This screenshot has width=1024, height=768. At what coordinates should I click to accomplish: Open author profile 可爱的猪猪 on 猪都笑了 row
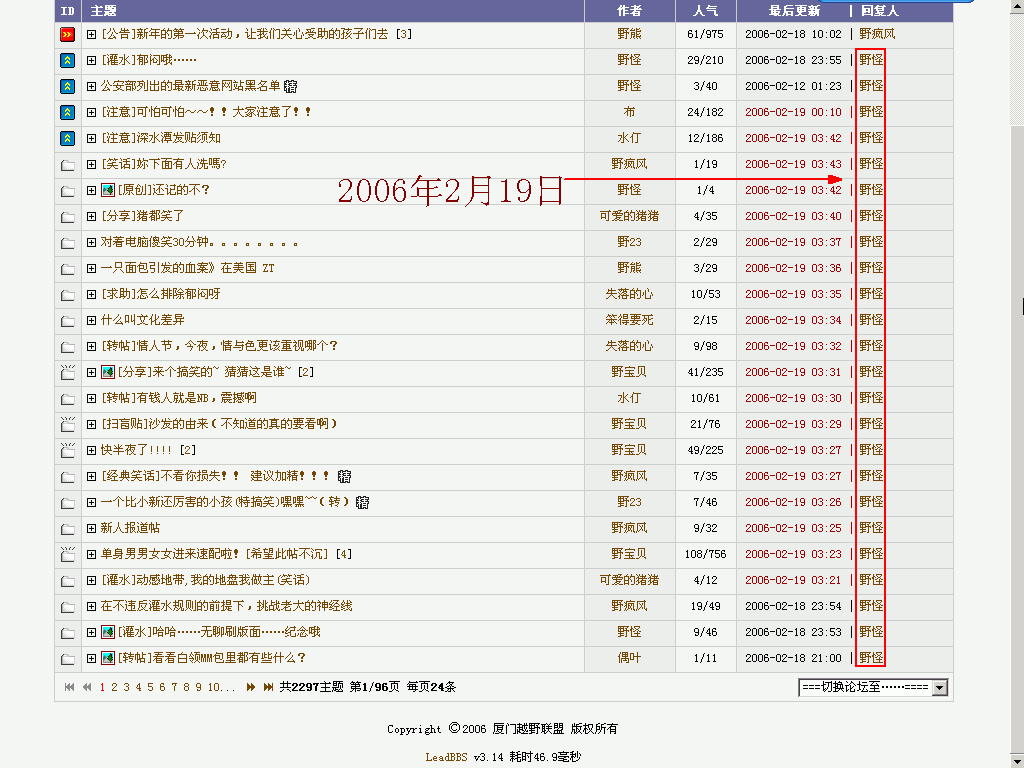pyautogui.click(x=629, y=216)
